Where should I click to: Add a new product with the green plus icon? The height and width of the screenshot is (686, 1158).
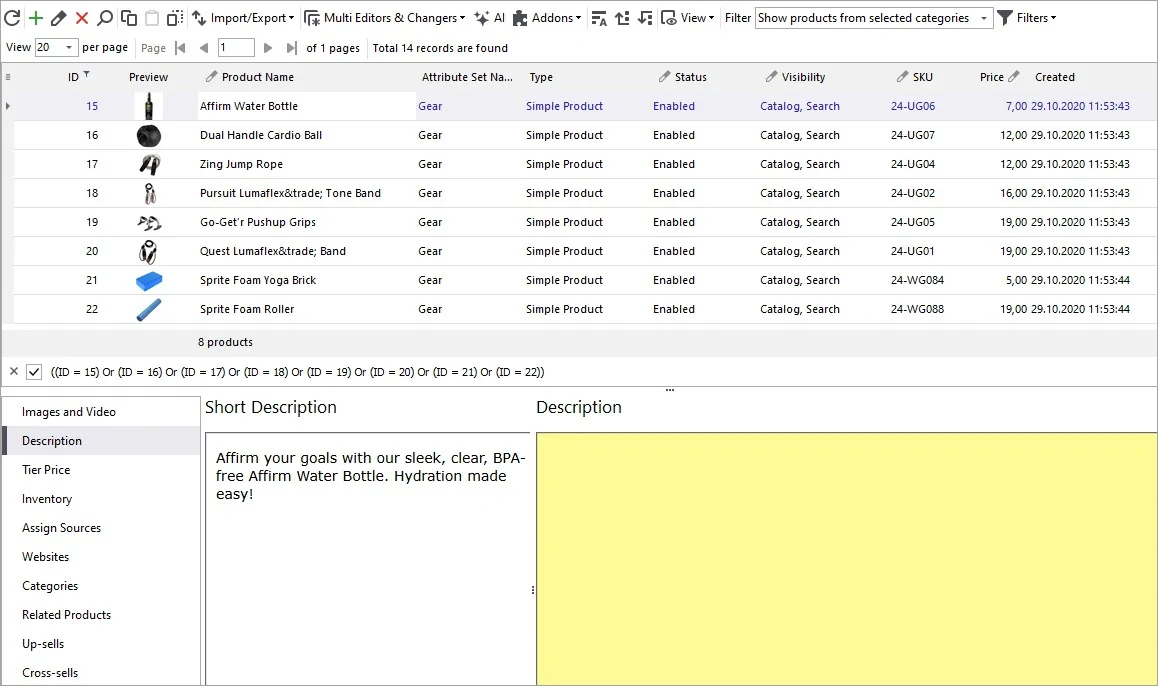point(35,18)
